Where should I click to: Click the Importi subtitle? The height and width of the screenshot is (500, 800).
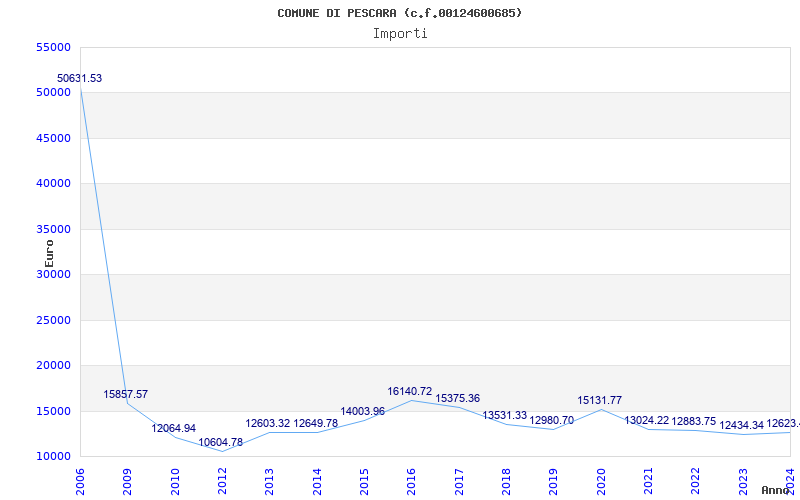(400, 34)
